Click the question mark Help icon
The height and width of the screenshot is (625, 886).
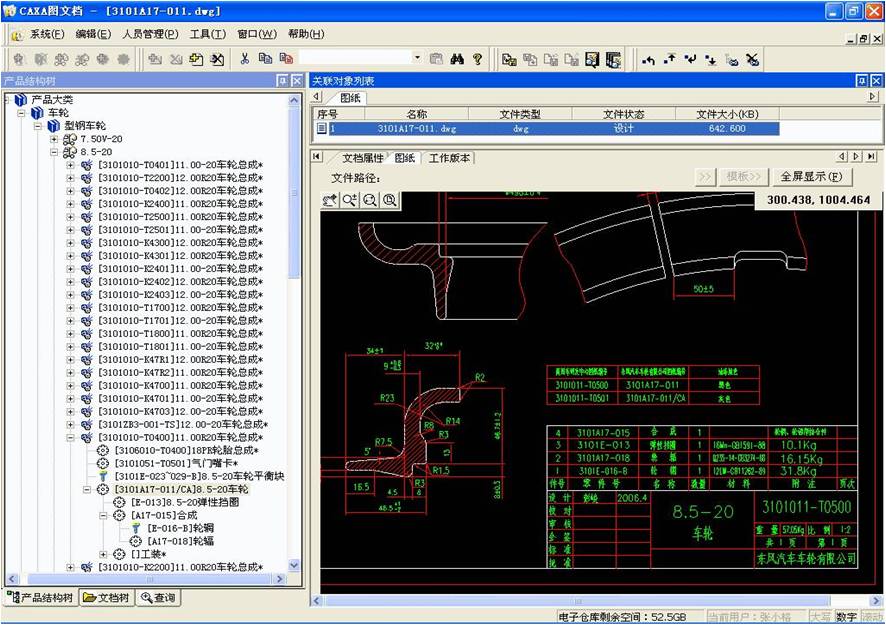click(x=478, y=59)
